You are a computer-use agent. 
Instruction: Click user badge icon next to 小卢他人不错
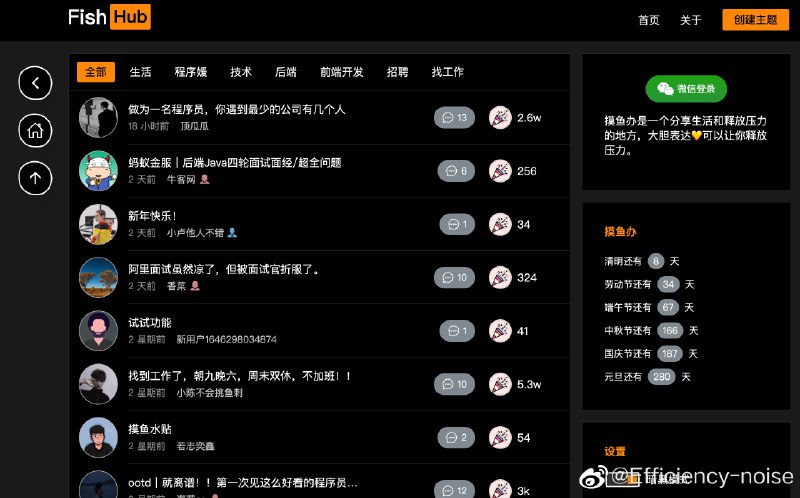coord(232,233)
